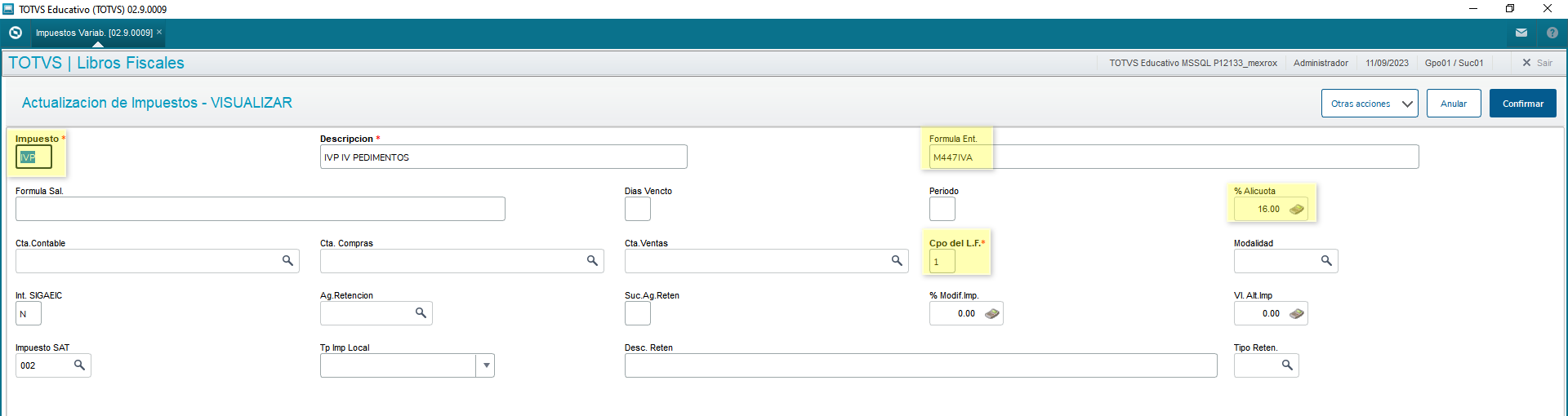Screen dimensions: 1568x416
Task: Click the Administrador user label
Action: (x=1321, y=63)
